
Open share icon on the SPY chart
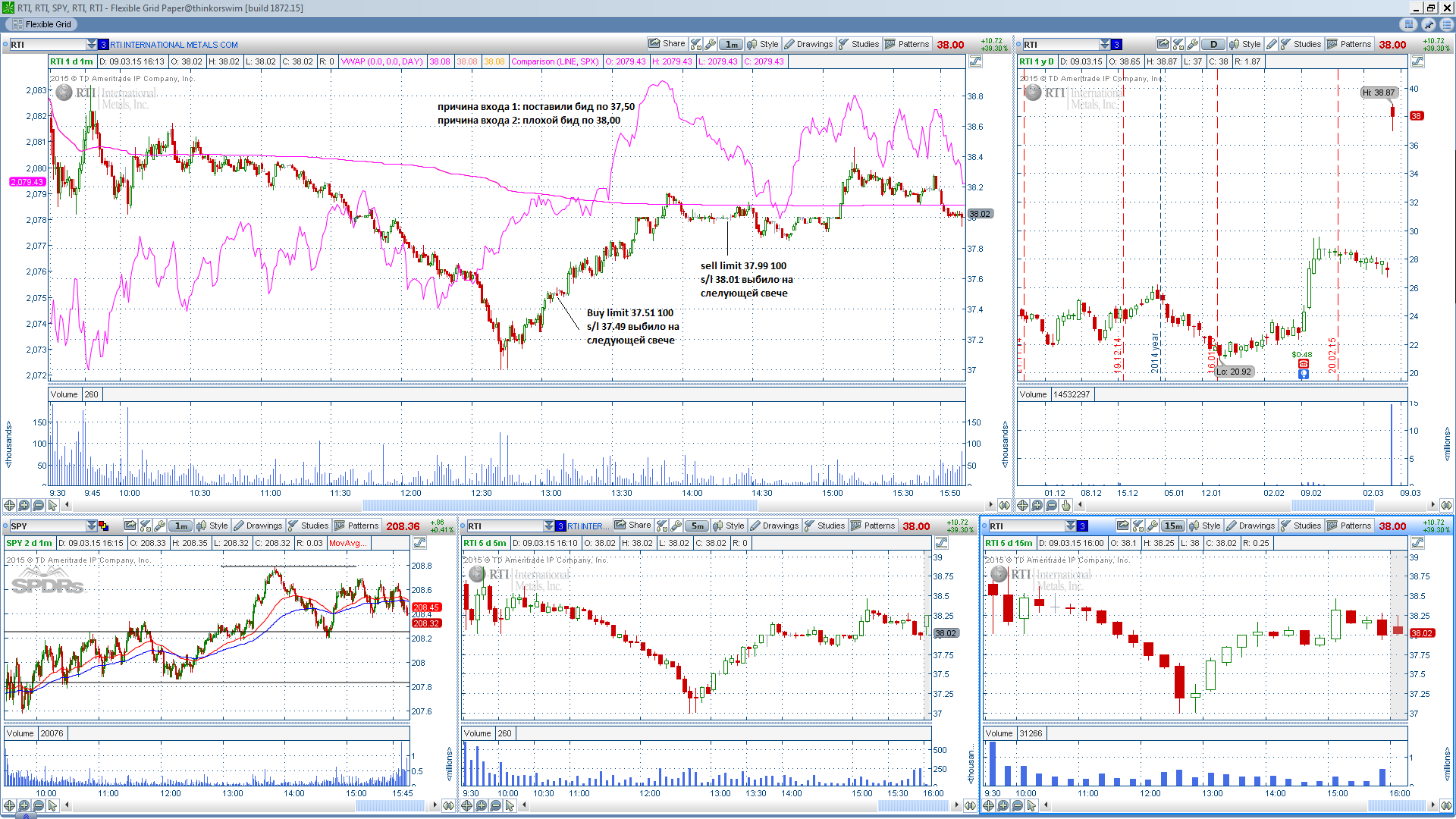[130, 526]
